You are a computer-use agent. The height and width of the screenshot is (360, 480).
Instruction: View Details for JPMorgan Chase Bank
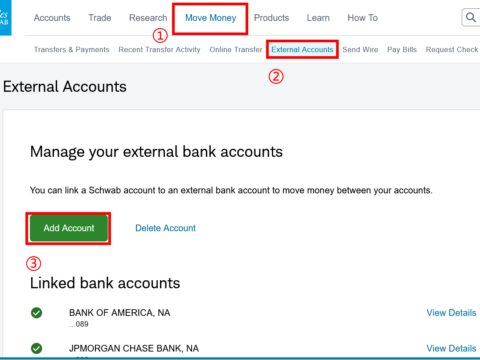pyautogui.click(x=451, y=349)
